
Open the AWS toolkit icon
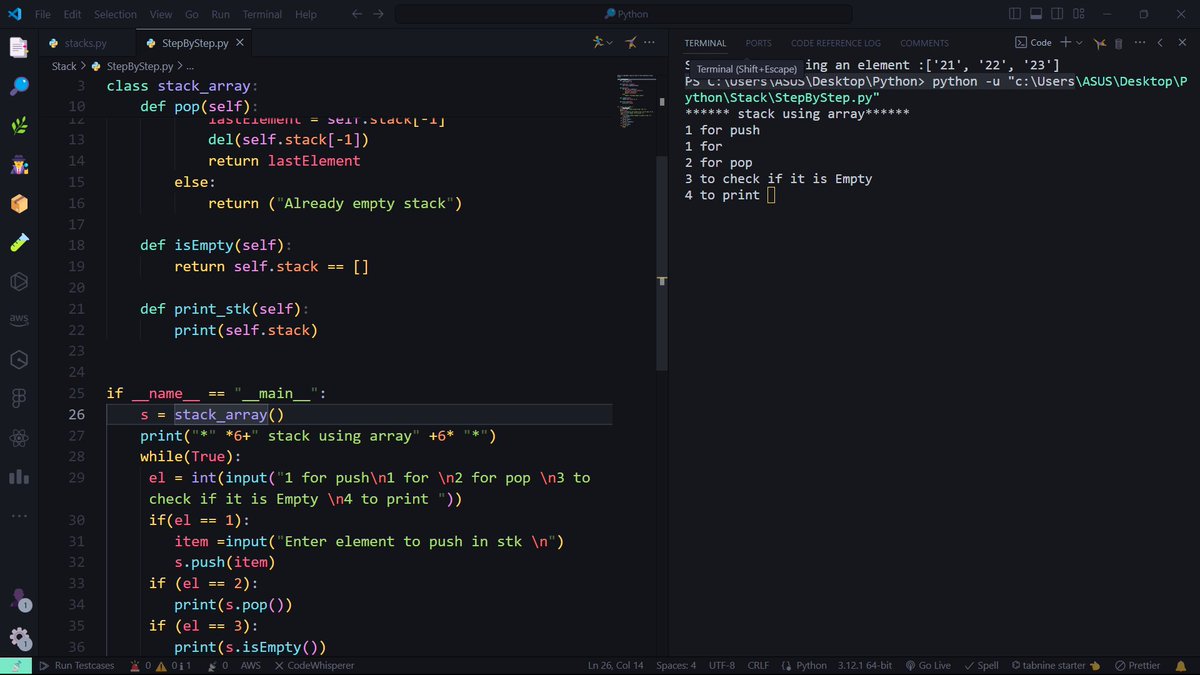(x=18, y=320)
